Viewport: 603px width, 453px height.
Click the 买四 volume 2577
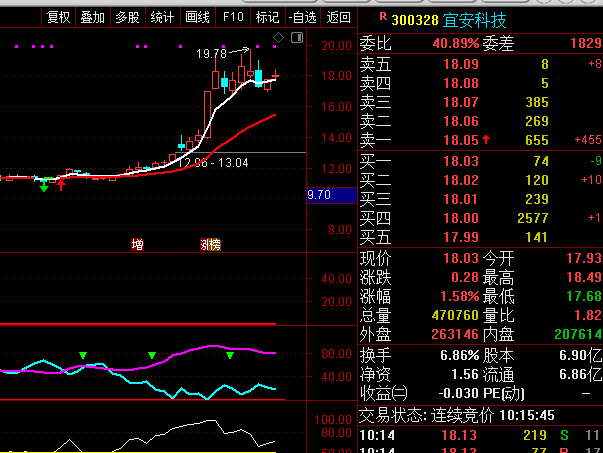(533, 218)
